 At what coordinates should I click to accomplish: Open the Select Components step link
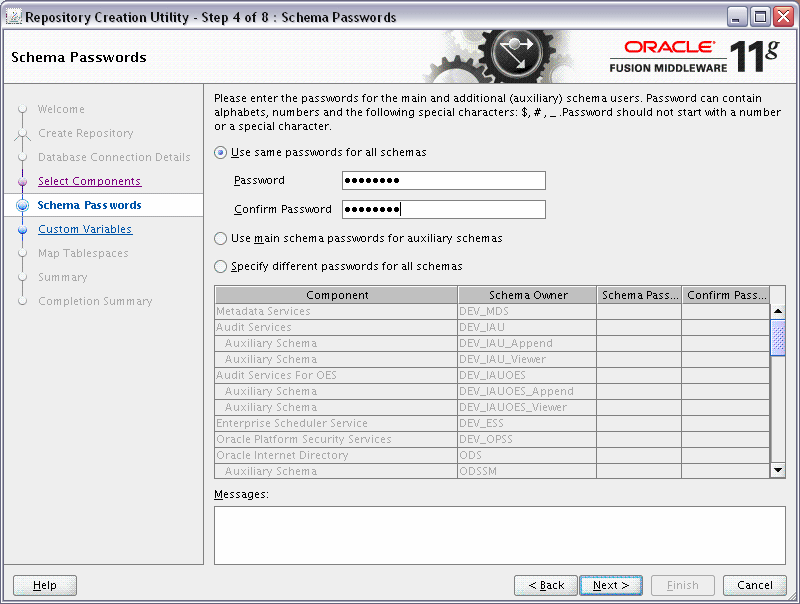pyautogui.click(x=90, y=181)
